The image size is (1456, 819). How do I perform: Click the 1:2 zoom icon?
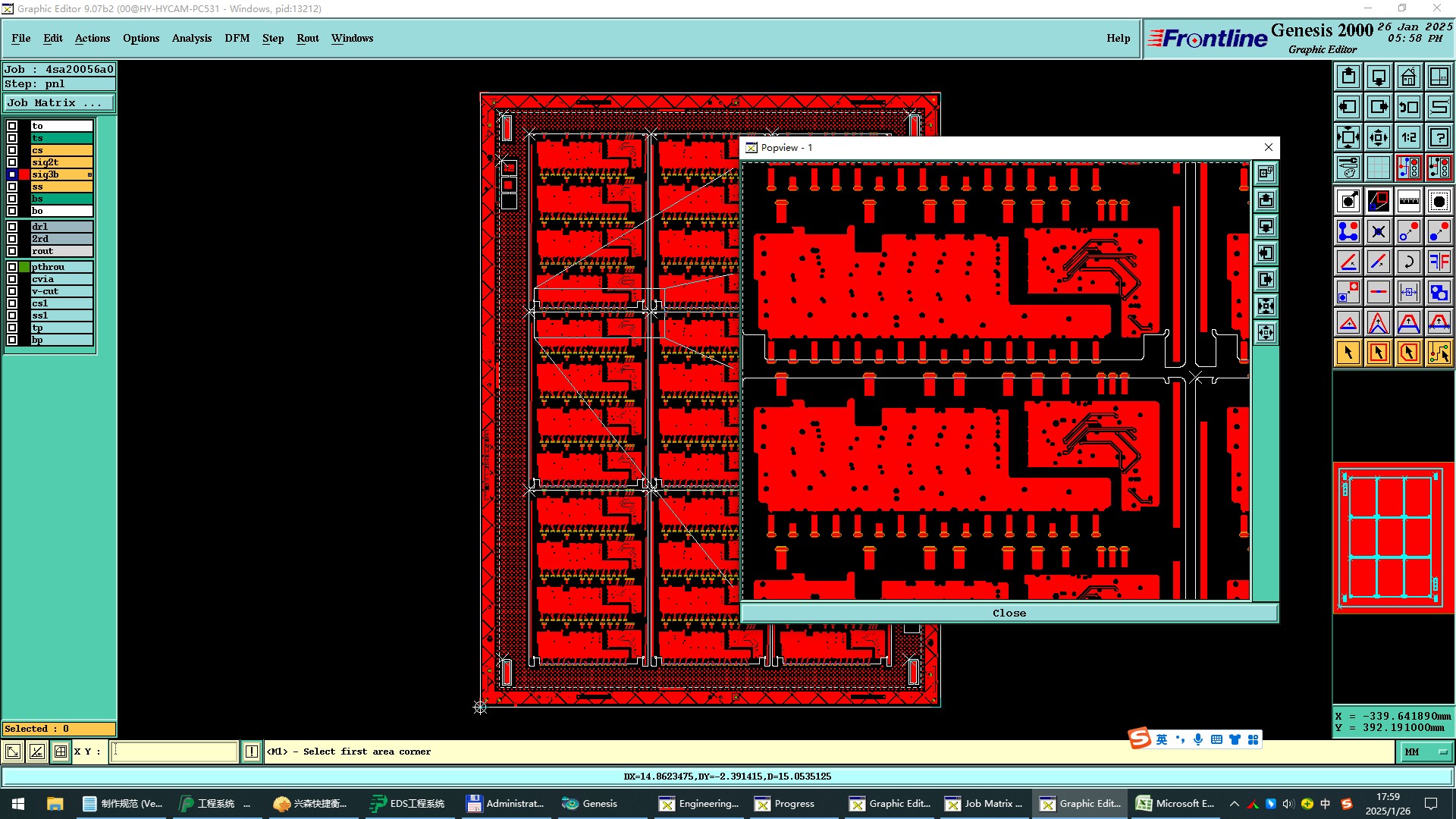[x=1408, y=137]
